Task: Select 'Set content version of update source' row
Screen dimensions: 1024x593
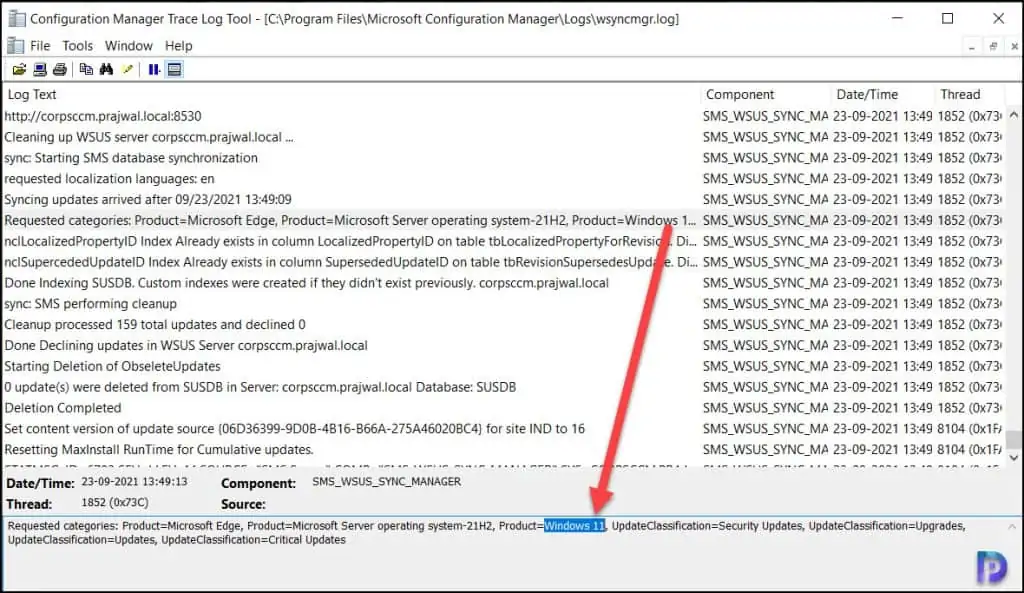Action: (503, 429)
